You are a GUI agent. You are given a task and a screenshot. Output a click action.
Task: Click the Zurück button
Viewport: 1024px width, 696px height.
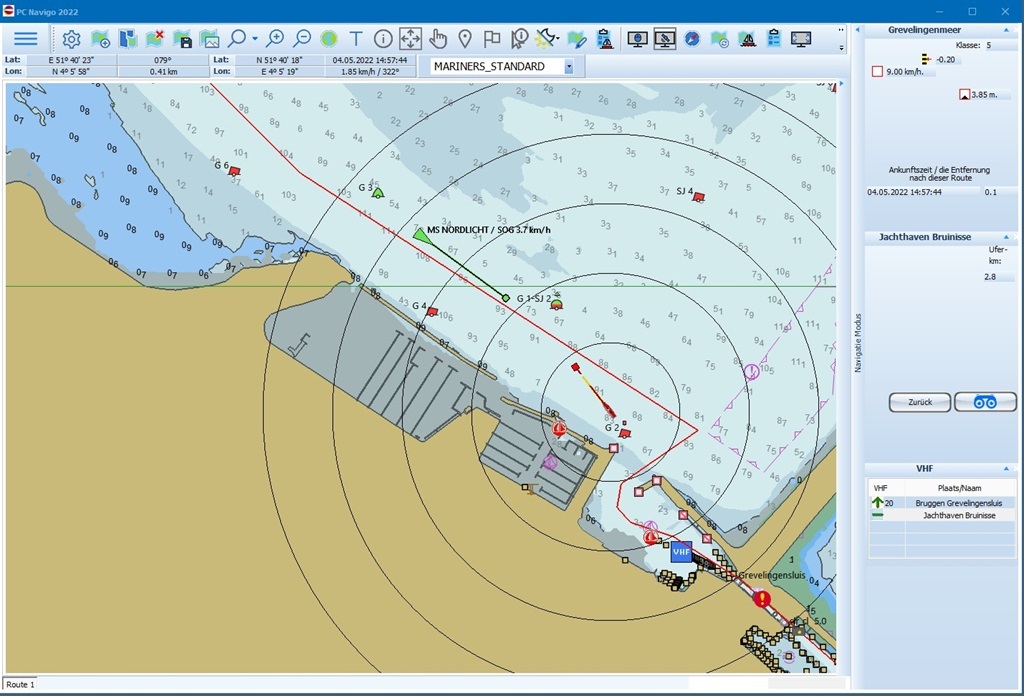[920, 402]
